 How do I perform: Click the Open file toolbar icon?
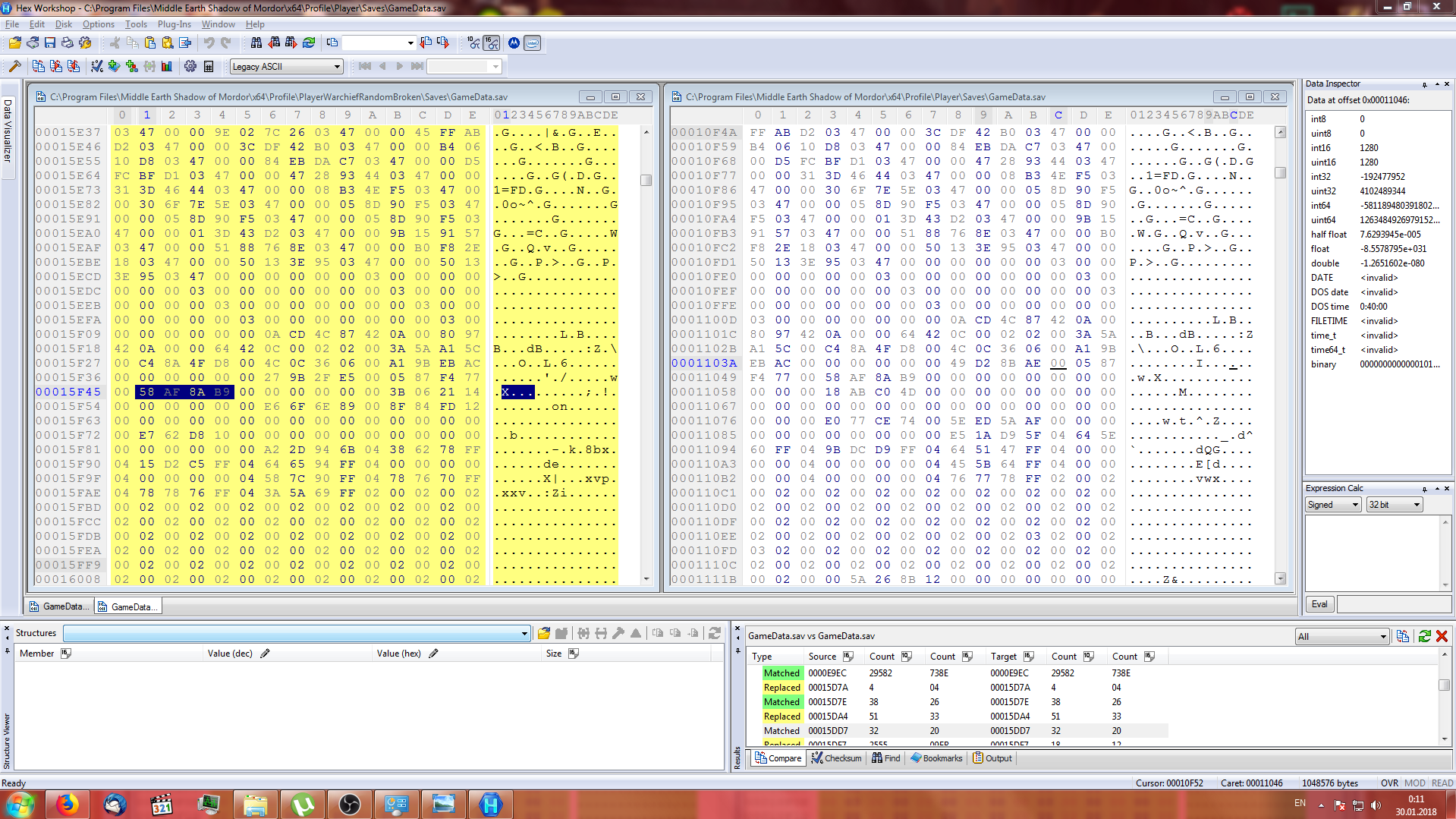pyautogui.click(x=15, y=43)
